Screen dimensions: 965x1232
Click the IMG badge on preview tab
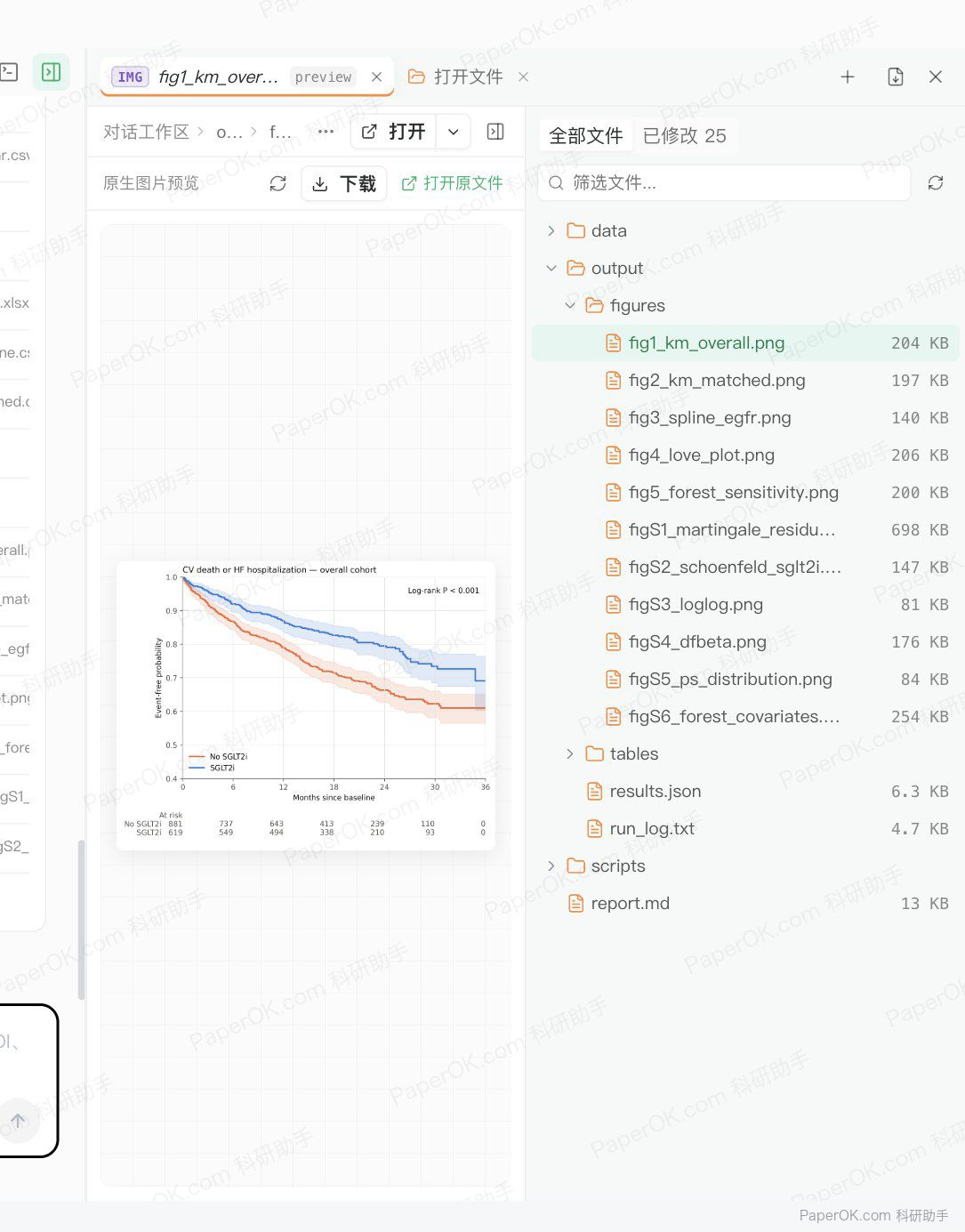click(131, 76)
